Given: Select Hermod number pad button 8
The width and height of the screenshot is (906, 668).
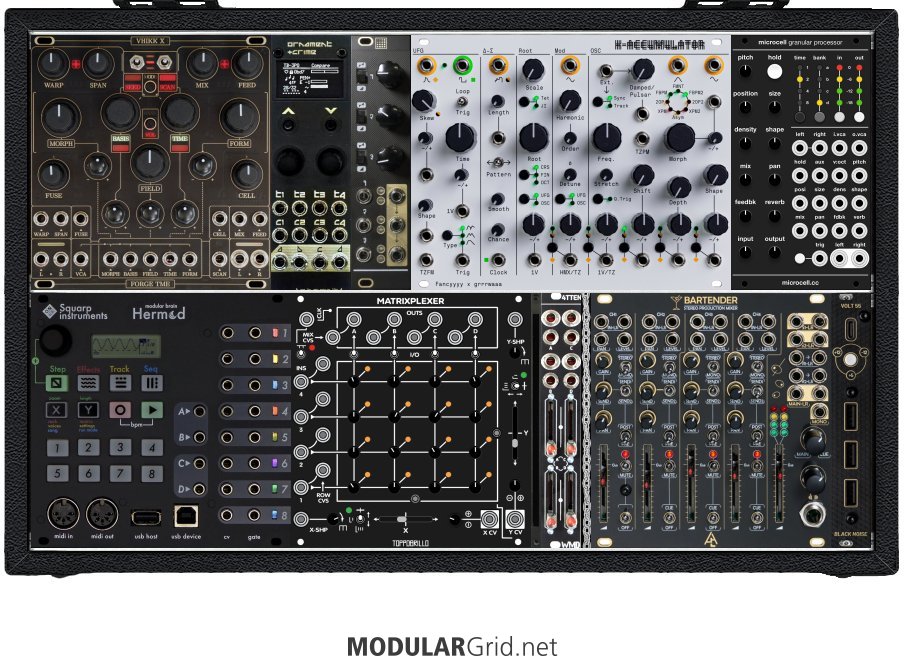Looking at the screenshot, I should (x=152, y=473).
